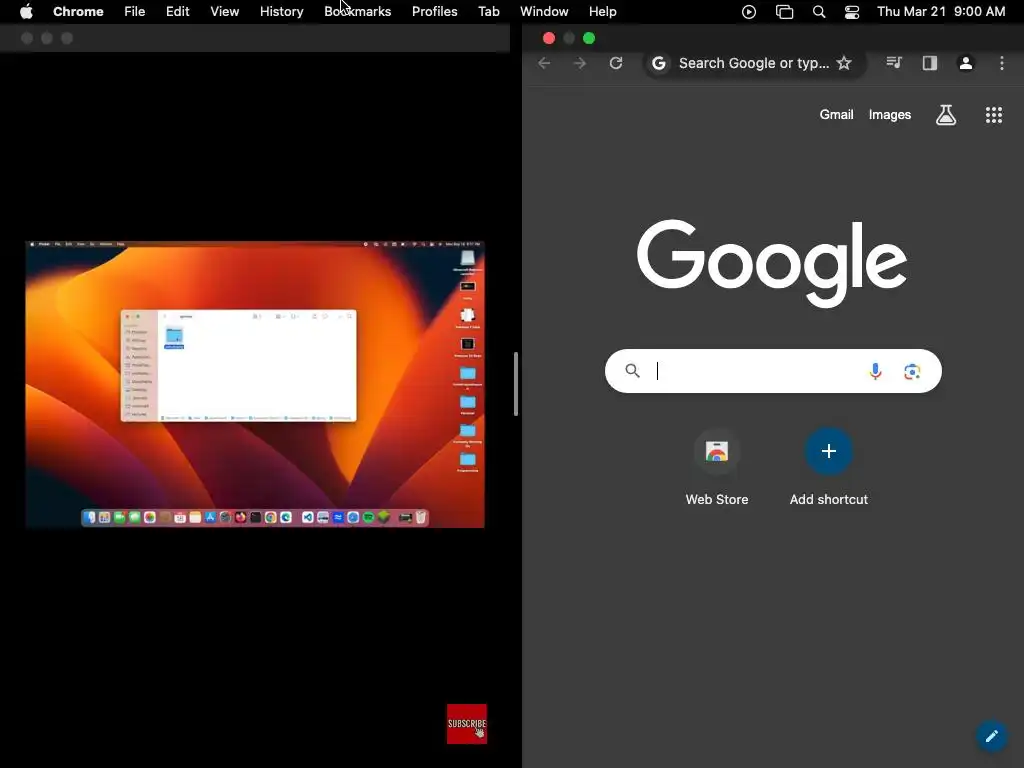Start voice search with the microphone
The height and width of the screenshot is (768, 1024).
[x=875, y=371]
